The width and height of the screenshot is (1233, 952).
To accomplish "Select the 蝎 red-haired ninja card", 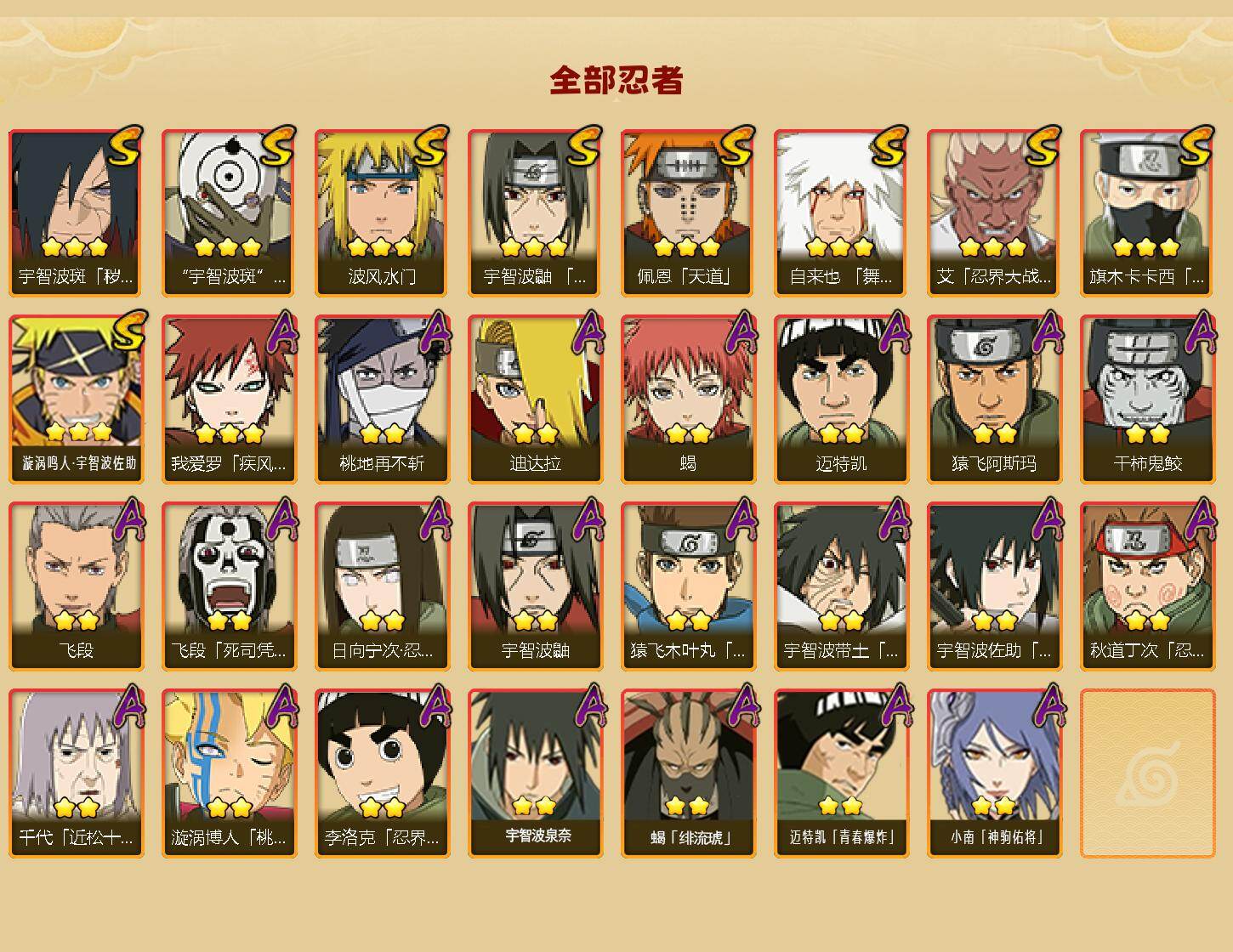I will click(x=688, y=399).
